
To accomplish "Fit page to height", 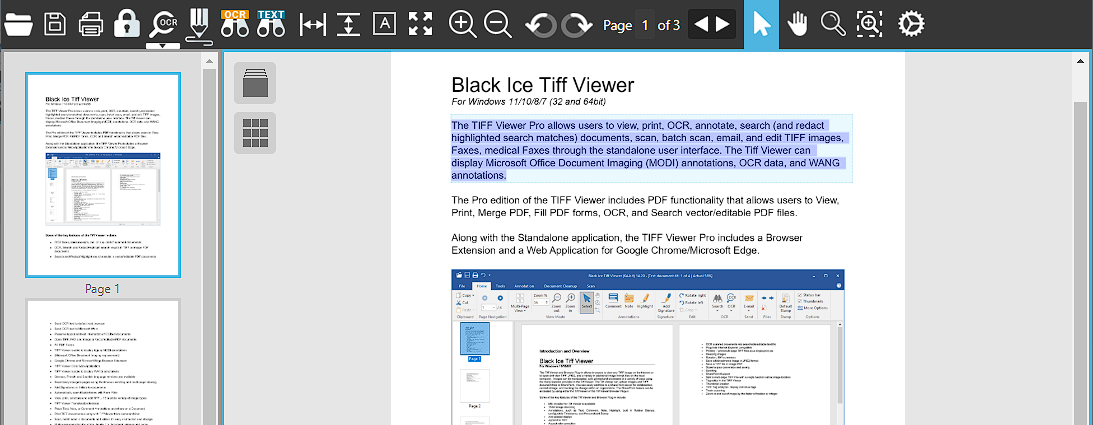I will pos(348,24).
